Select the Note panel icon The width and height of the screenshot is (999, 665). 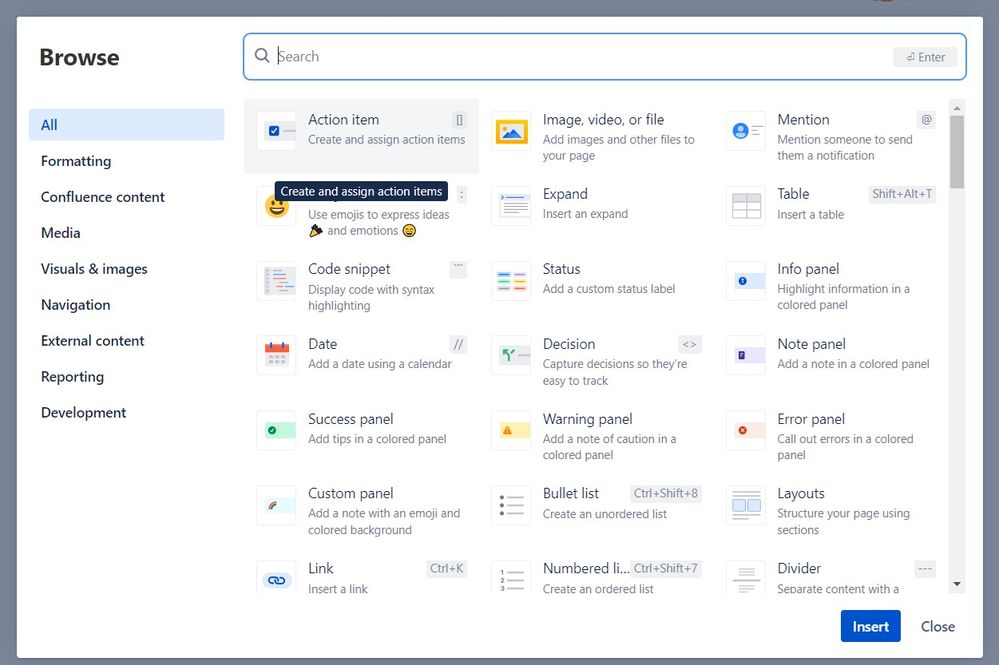[745, 355]
